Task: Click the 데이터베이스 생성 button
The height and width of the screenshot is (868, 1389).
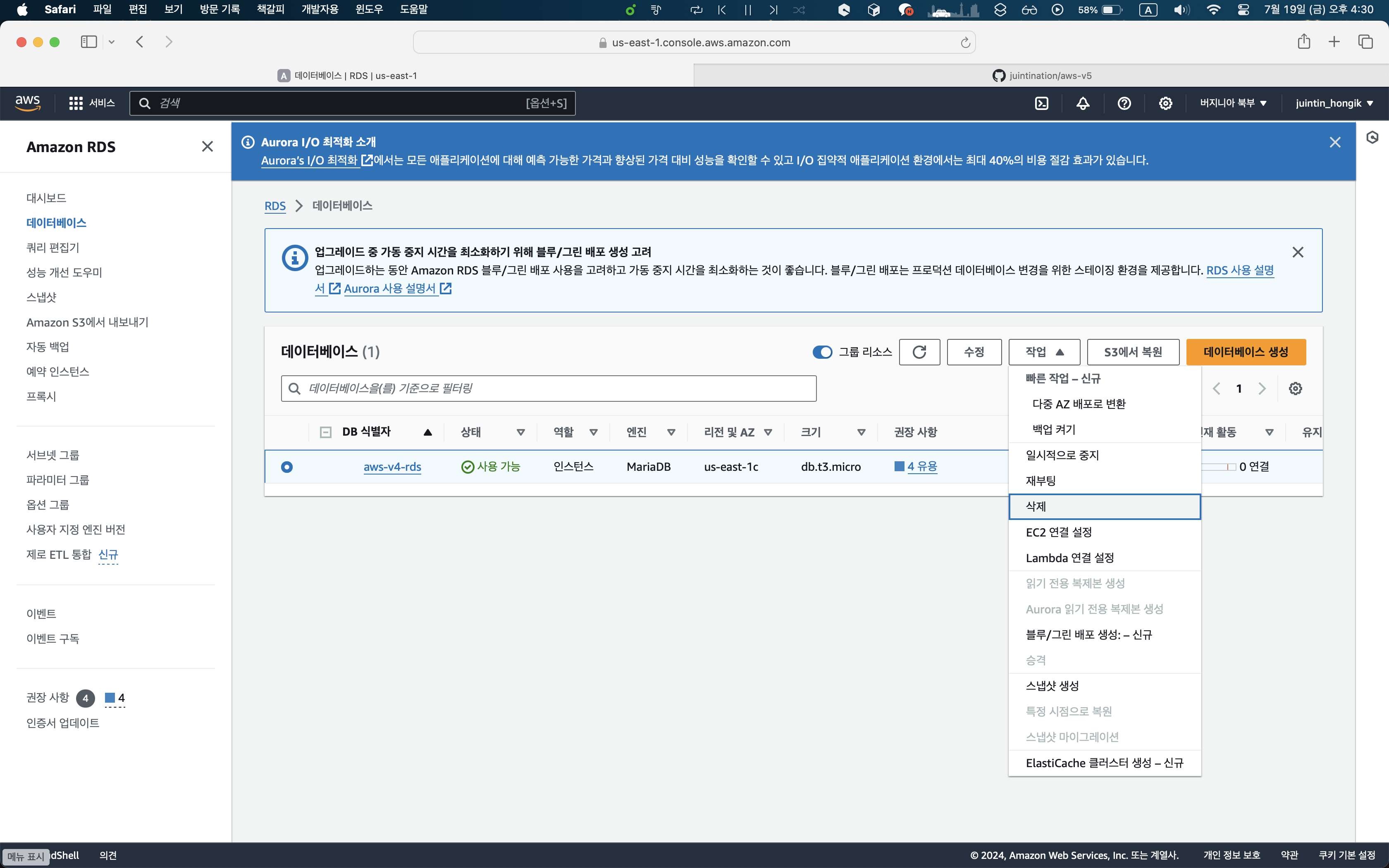Action: (x=1246, y=352)
